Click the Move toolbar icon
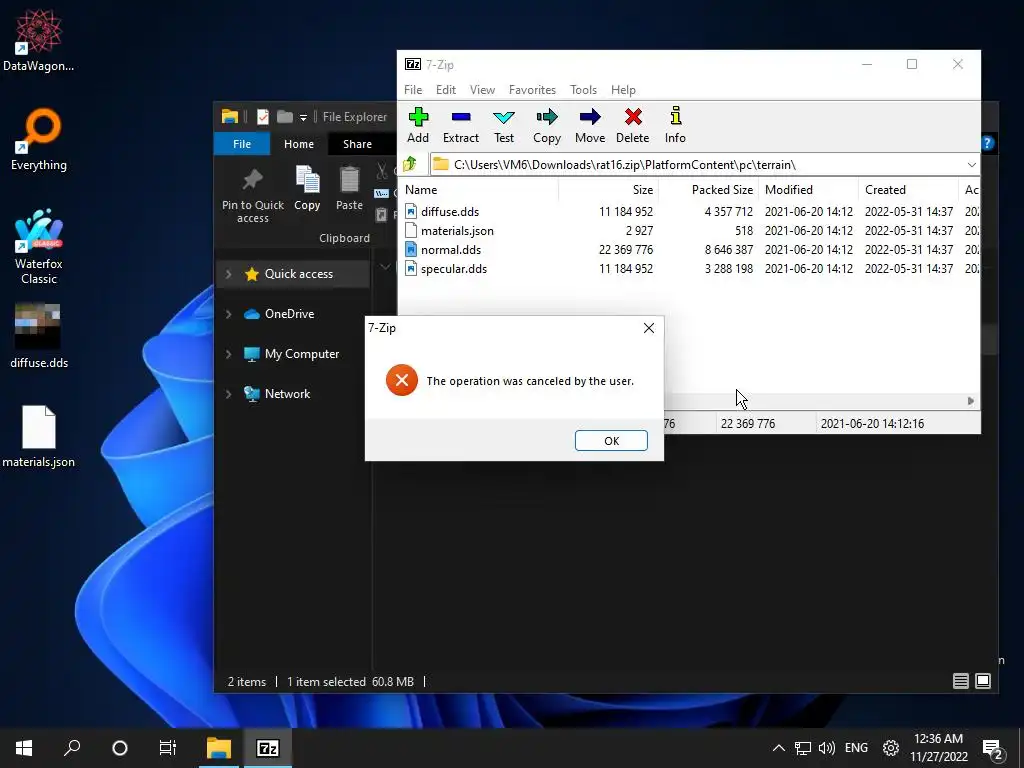 pyautogui.click(x=590, y=125)
